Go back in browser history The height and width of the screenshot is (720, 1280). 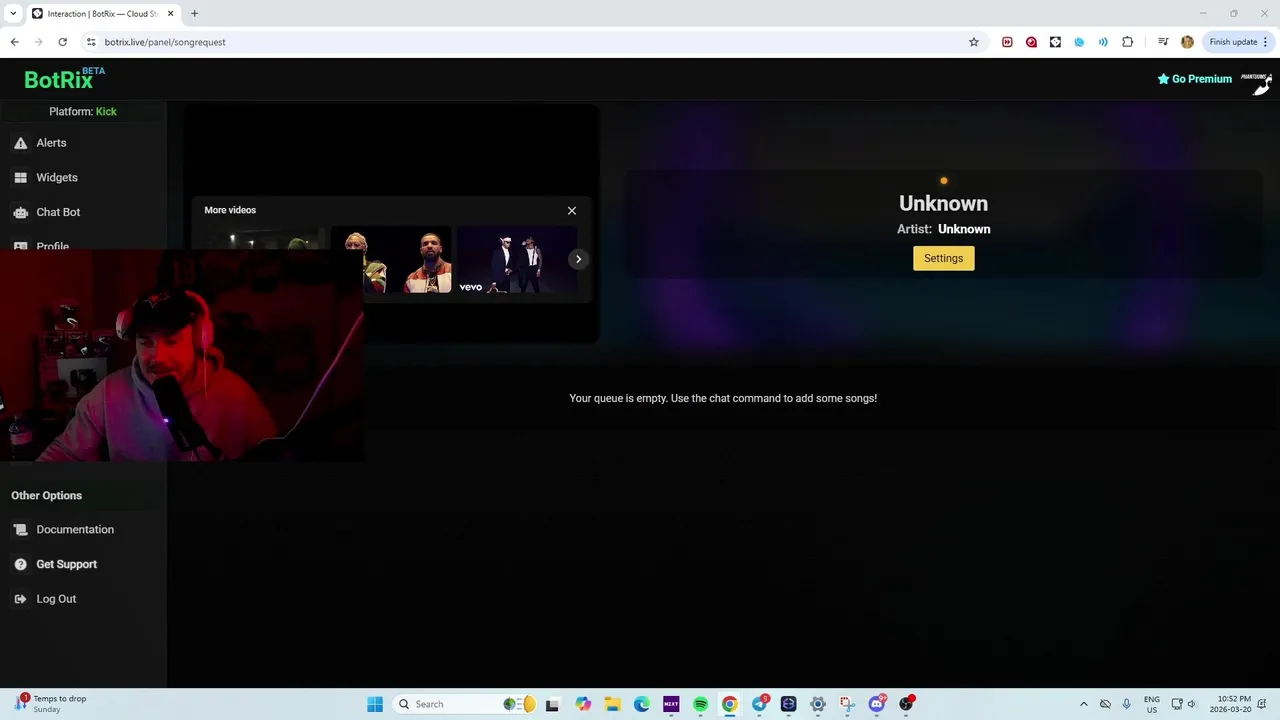tap(14, 42)
